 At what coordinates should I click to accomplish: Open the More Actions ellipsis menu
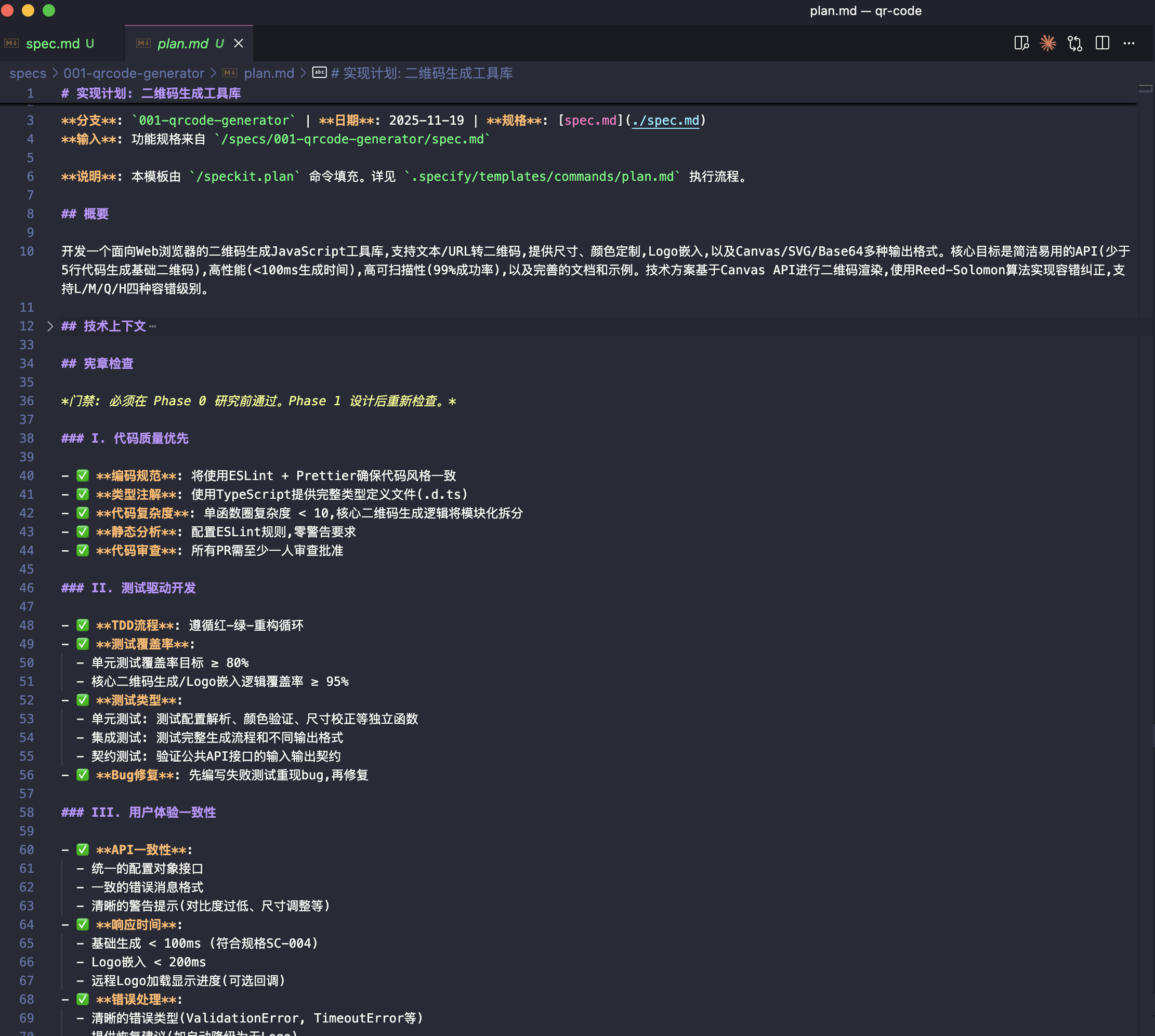1129,43
